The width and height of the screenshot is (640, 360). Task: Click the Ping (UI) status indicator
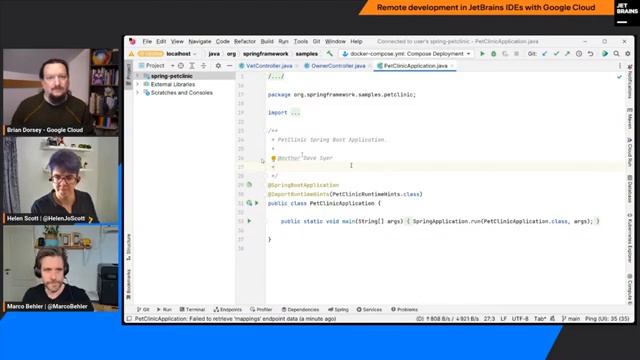pyautogui.click(x=607, y=319)
